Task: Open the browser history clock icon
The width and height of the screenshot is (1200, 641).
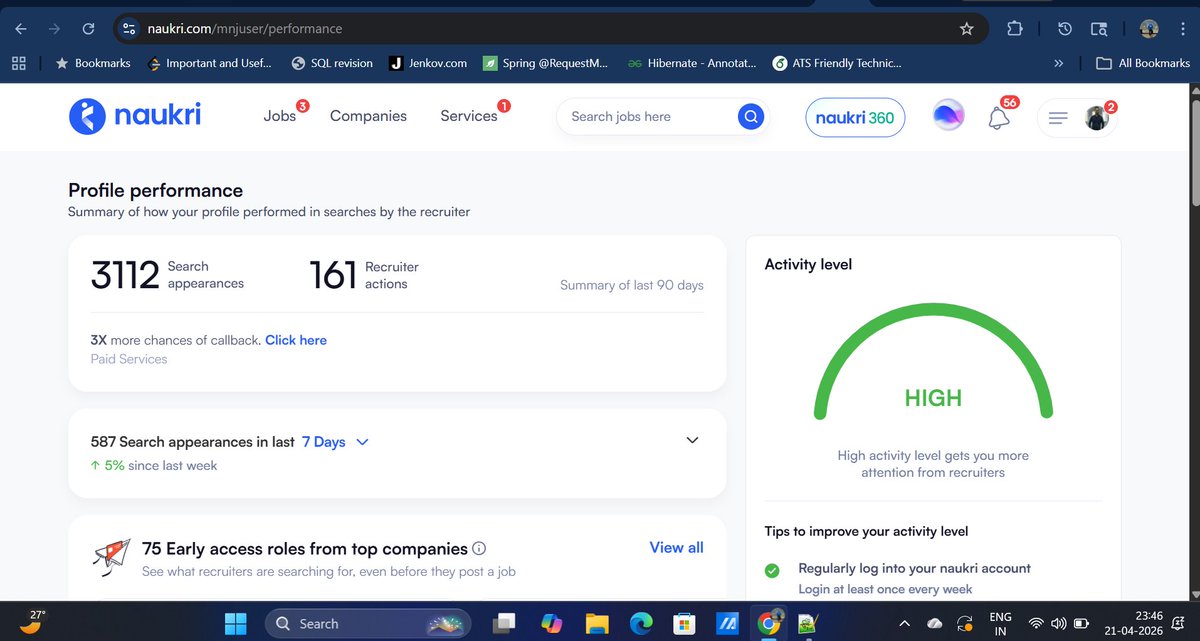Action: (1065, 29)
